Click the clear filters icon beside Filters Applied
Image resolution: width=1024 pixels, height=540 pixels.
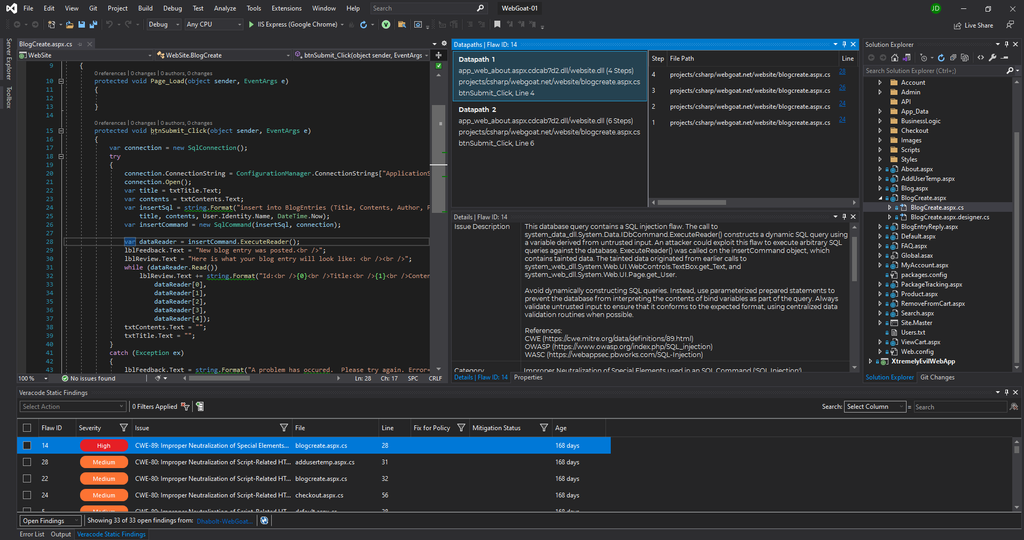click(x=185, y=407)
